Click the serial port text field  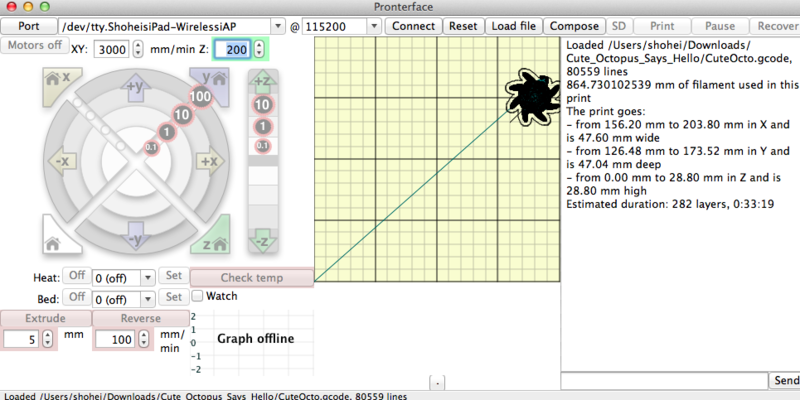tap(165, 26)
